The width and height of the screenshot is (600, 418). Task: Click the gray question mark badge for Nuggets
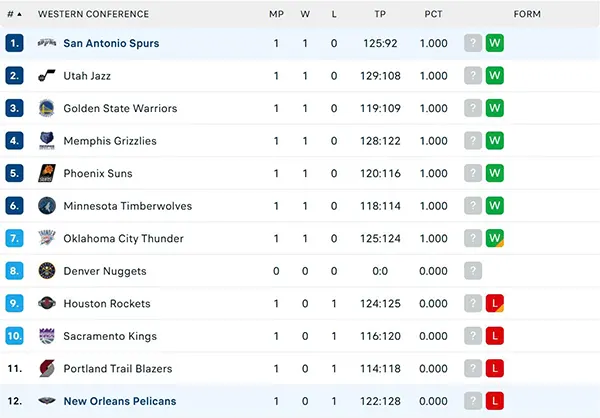(x=473, y=271)
